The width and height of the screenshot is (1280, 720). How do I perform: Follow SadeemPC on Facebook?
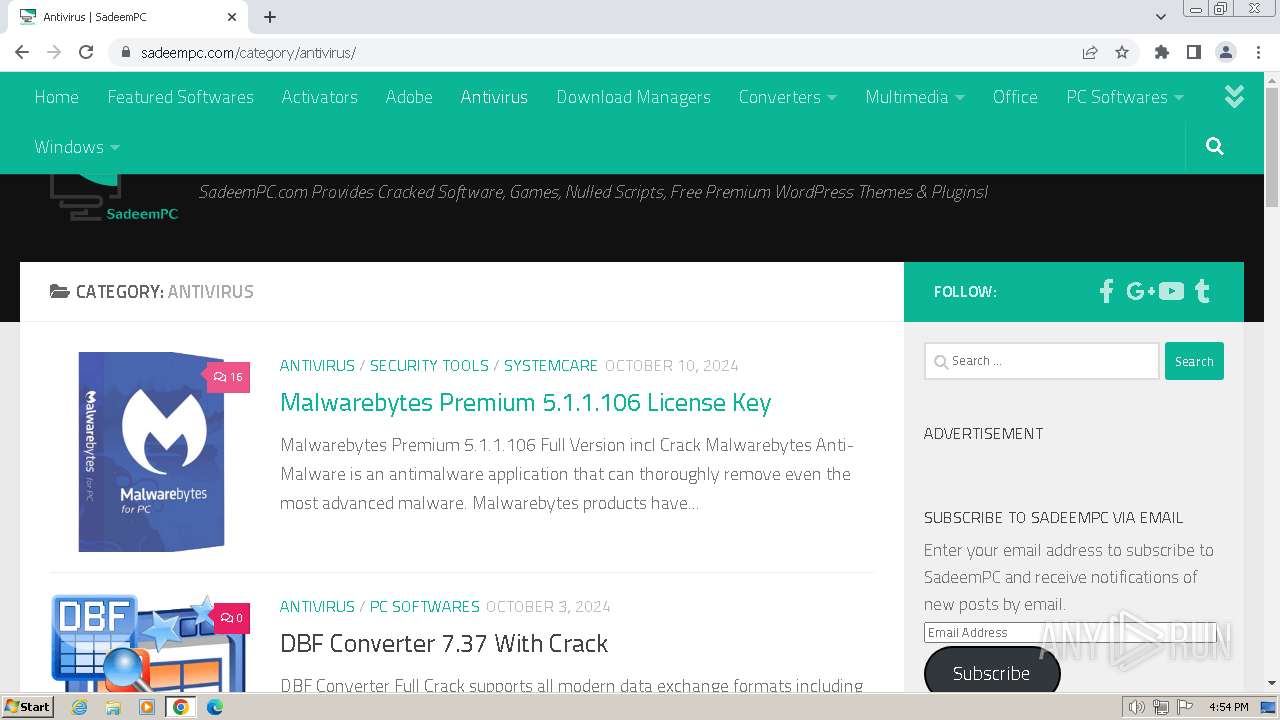(x=1106, y=291)
